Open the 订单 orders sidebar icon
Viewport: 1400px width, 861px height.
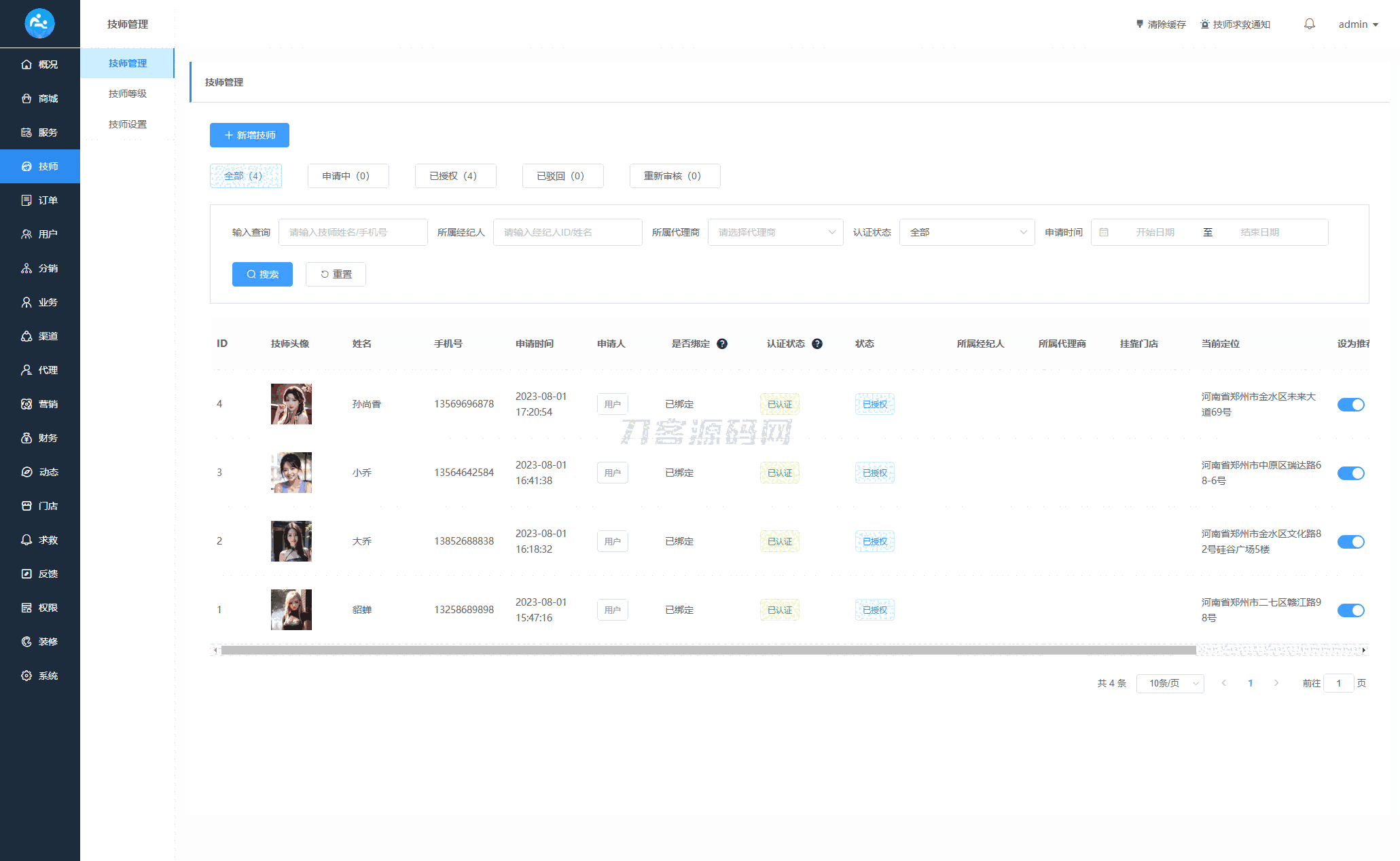pyautogui.click(x=26, y=200)
